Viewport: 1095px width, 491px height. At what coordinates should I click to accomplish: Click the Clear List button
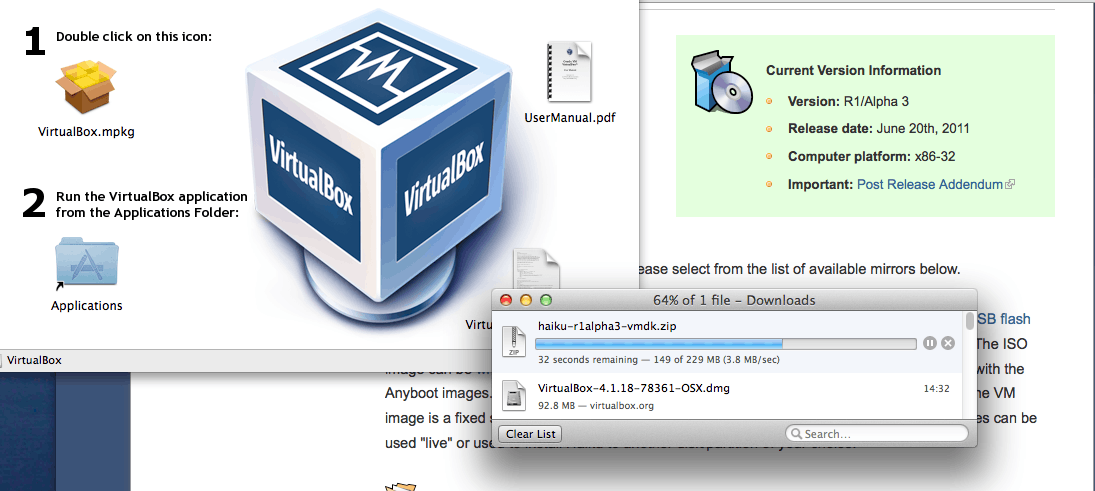point(533,434)
